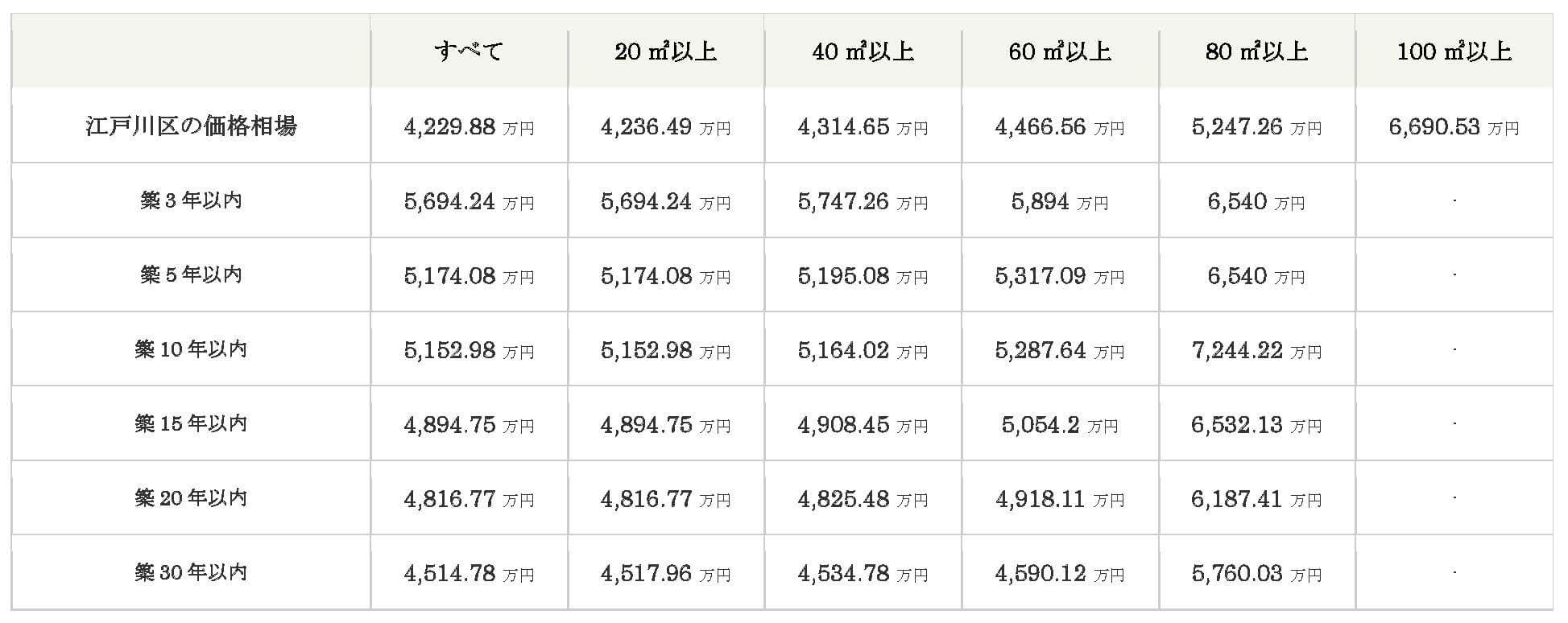Click the 築10年以内 row label

191,349
